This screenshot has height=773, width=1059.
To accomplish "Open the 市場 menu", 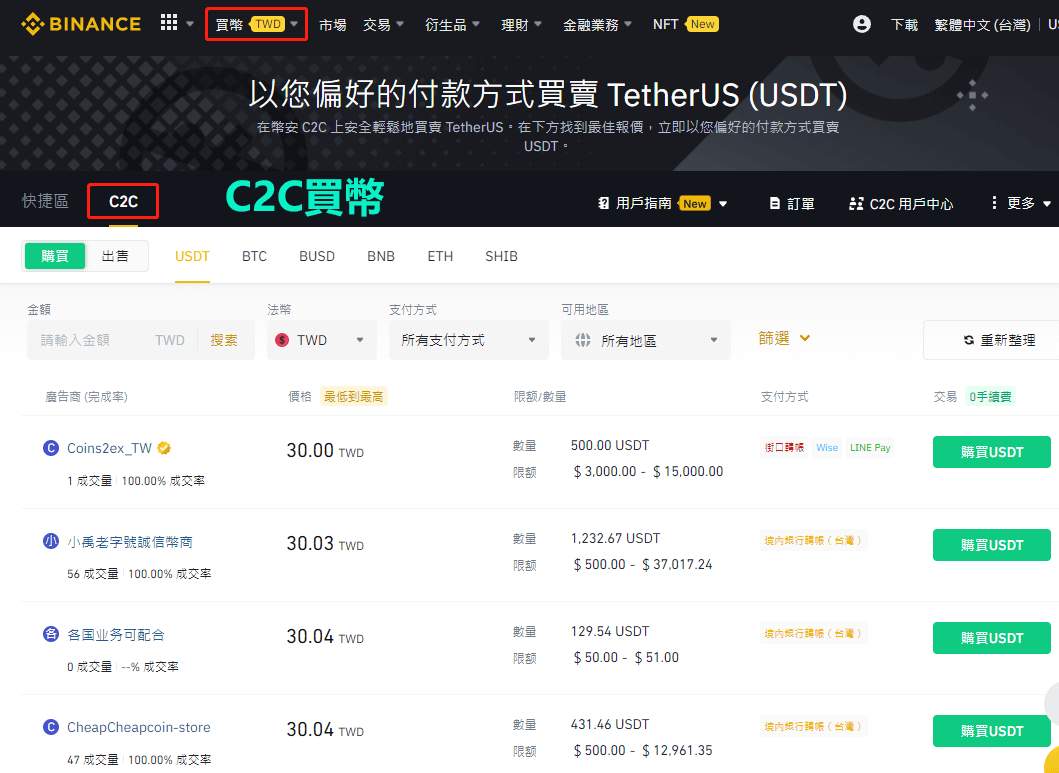I will coord(332,23).
